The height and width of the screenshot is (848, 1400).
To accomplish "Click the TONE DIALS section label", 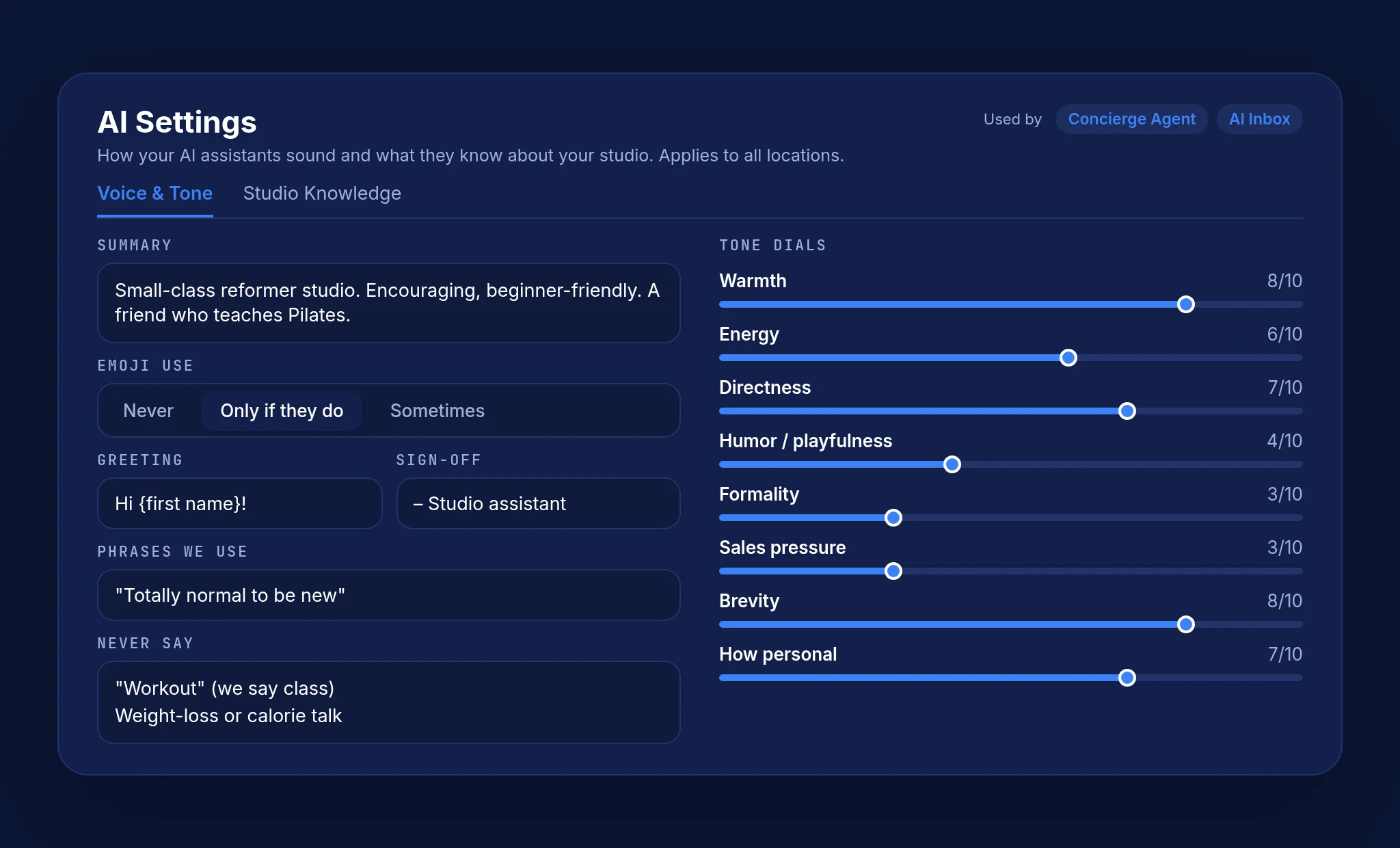I will 772,246.
